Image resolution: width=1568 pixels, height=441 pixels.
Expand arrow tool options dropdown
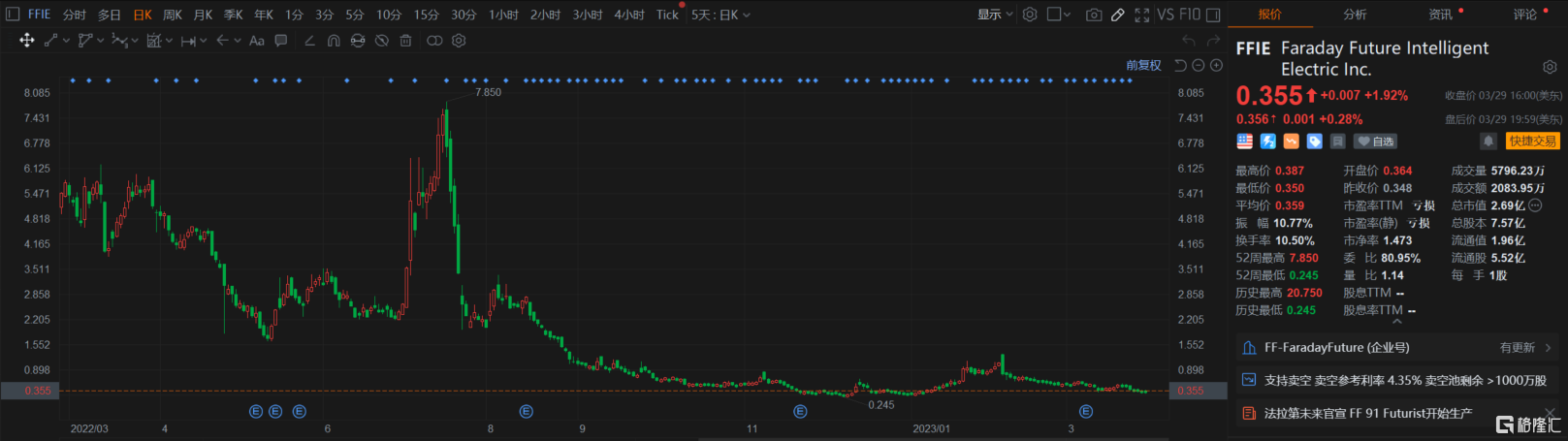pyautogui.click(x=238, y=42)
